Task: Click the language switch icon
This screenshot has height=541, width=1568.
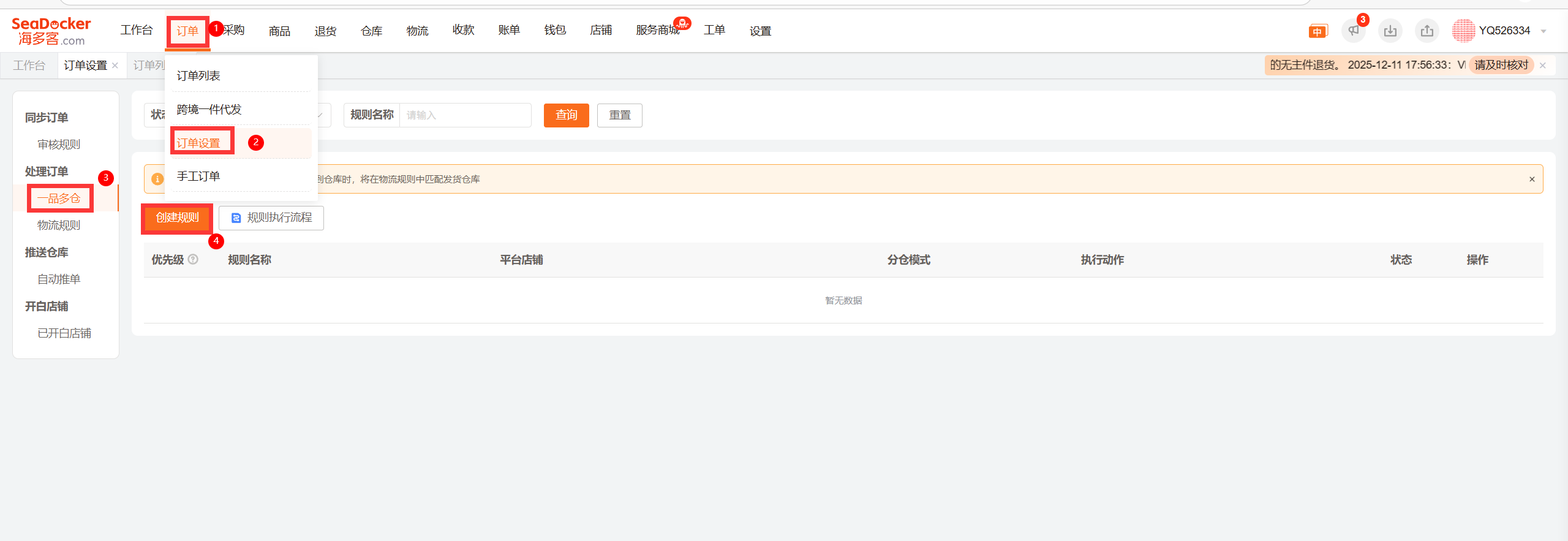Action: [1317, 31]
